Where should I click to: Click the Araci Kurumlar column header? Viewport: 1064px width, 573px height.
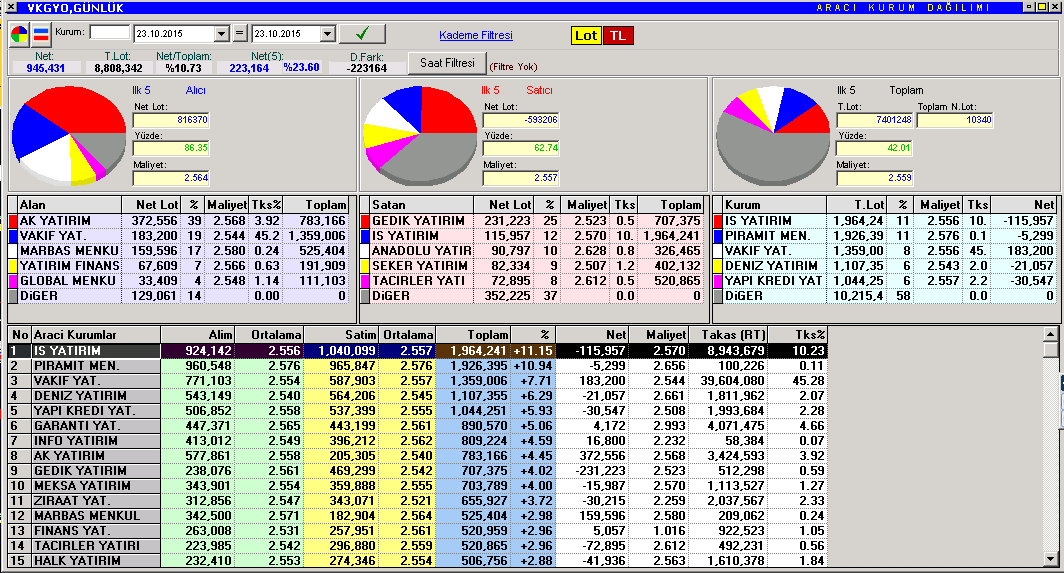pyautogui.click(x=96, y=335)
